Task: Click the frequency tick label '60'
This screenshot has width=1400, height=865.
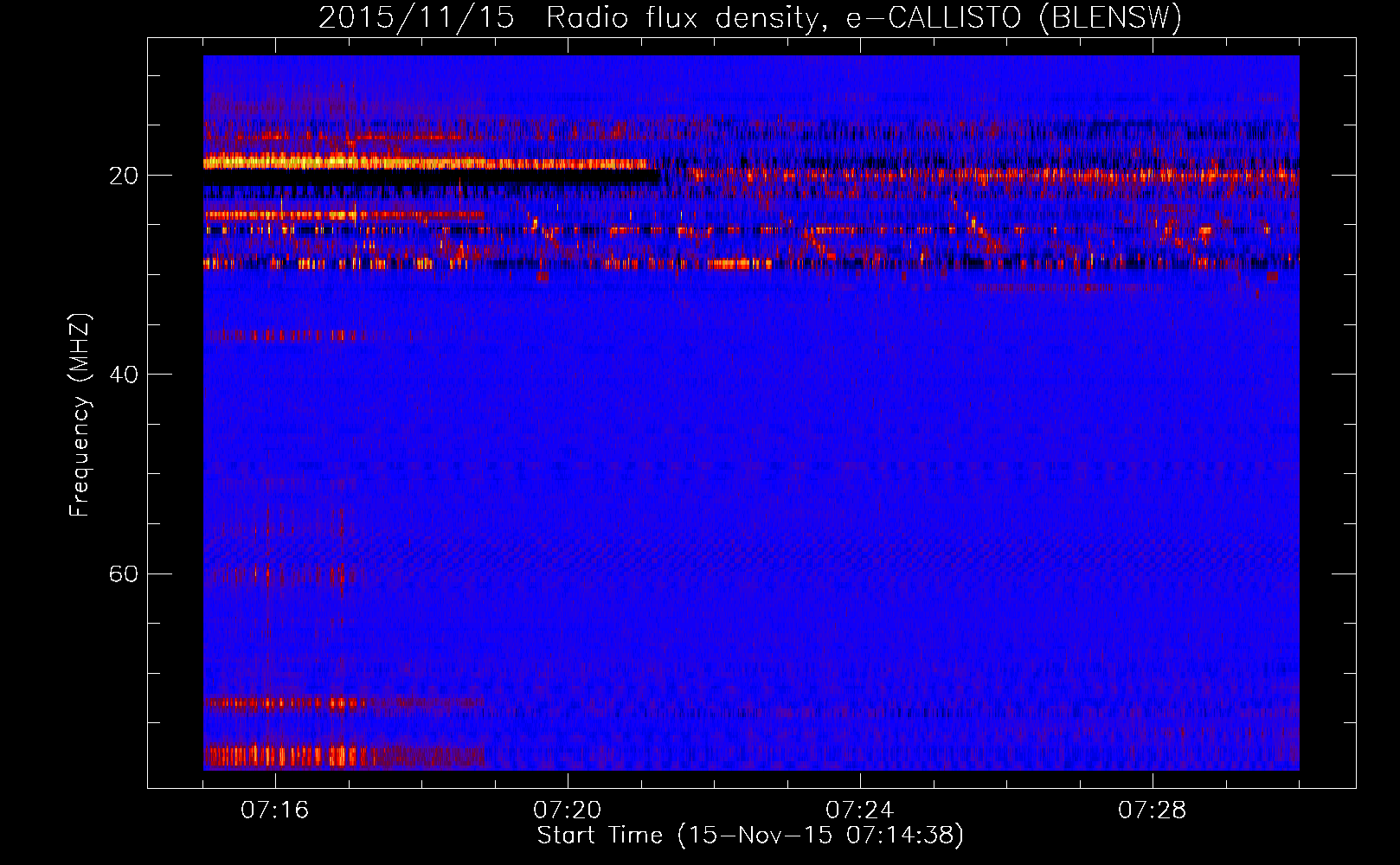Action: point(124,573)
